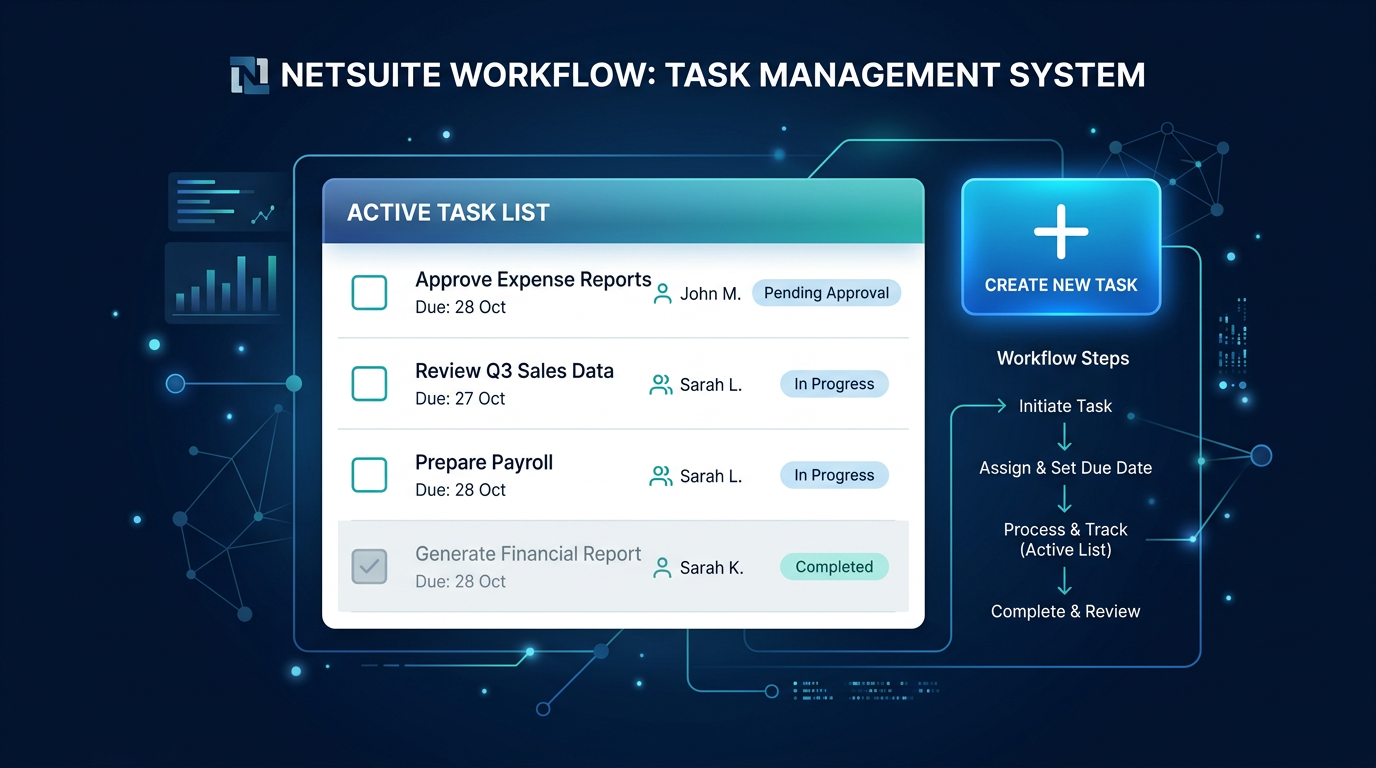Check the Review Q3 Sales Data checkbox
The width and height of the screenshot is (1376, 768).
point(370,383)
